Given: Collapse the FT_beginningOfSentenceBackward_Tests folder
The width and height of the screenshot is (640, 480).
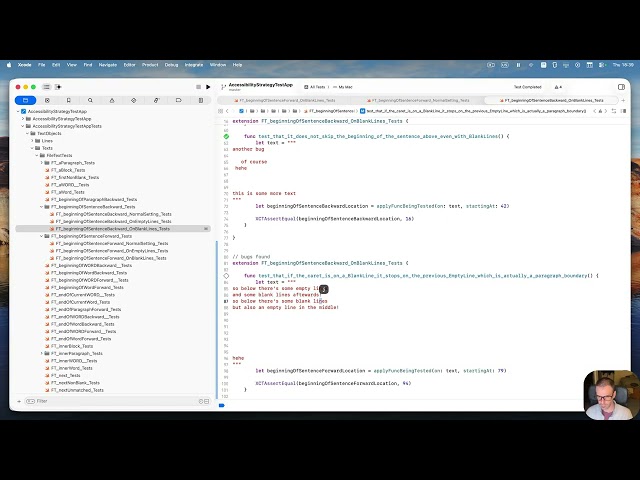Looking at the screenshot, I should point(41,207).
